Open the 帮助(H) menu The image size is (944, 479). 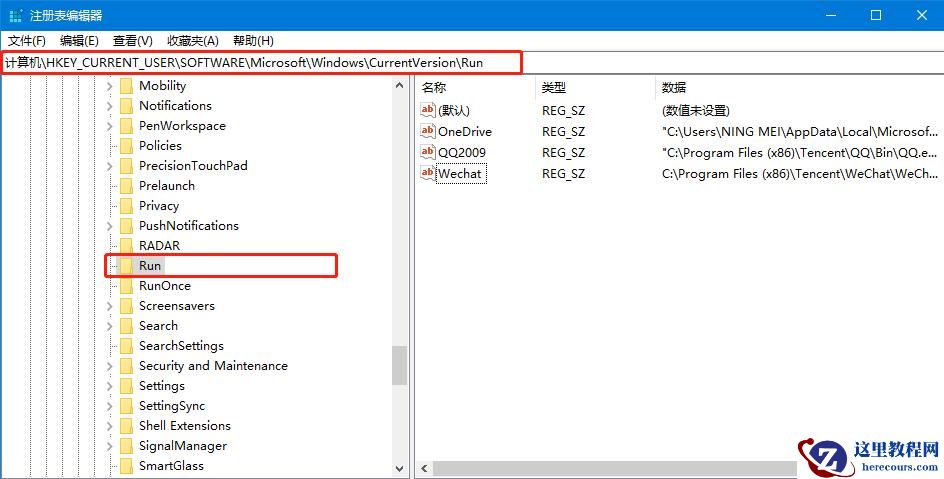[x=253, y=41]
